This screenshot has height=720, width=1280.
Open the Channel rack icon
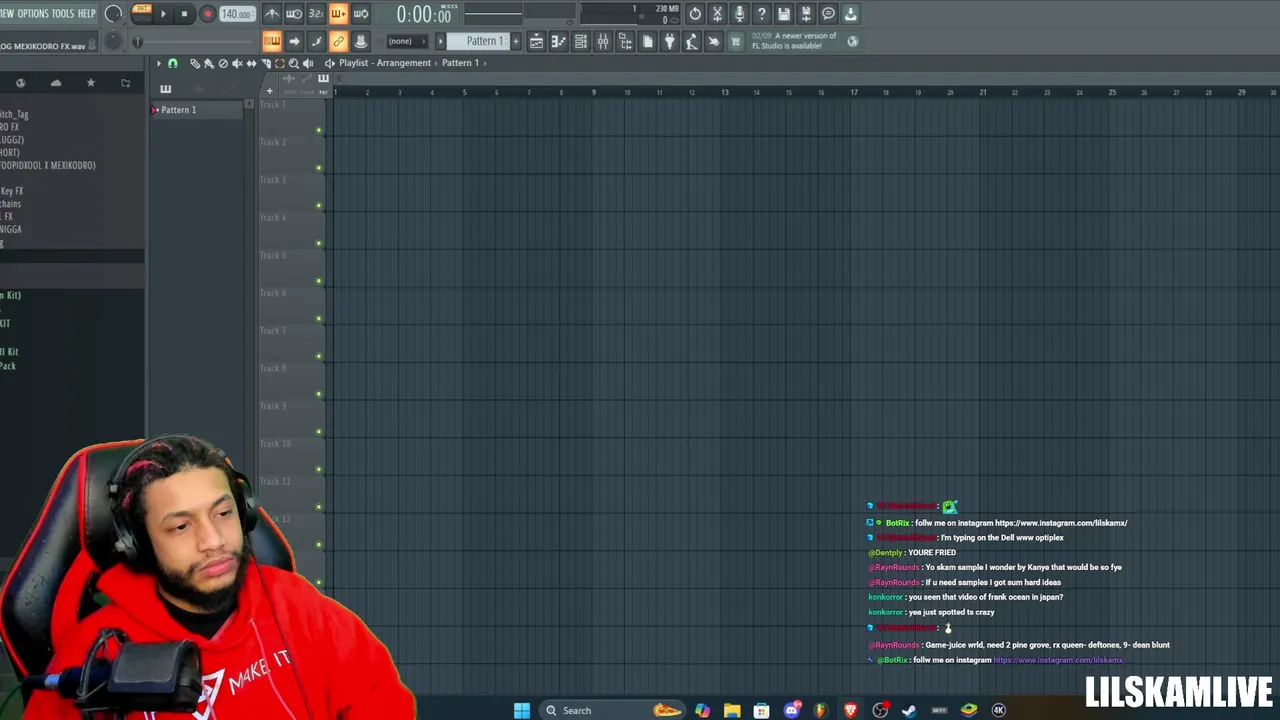(580, 41)
